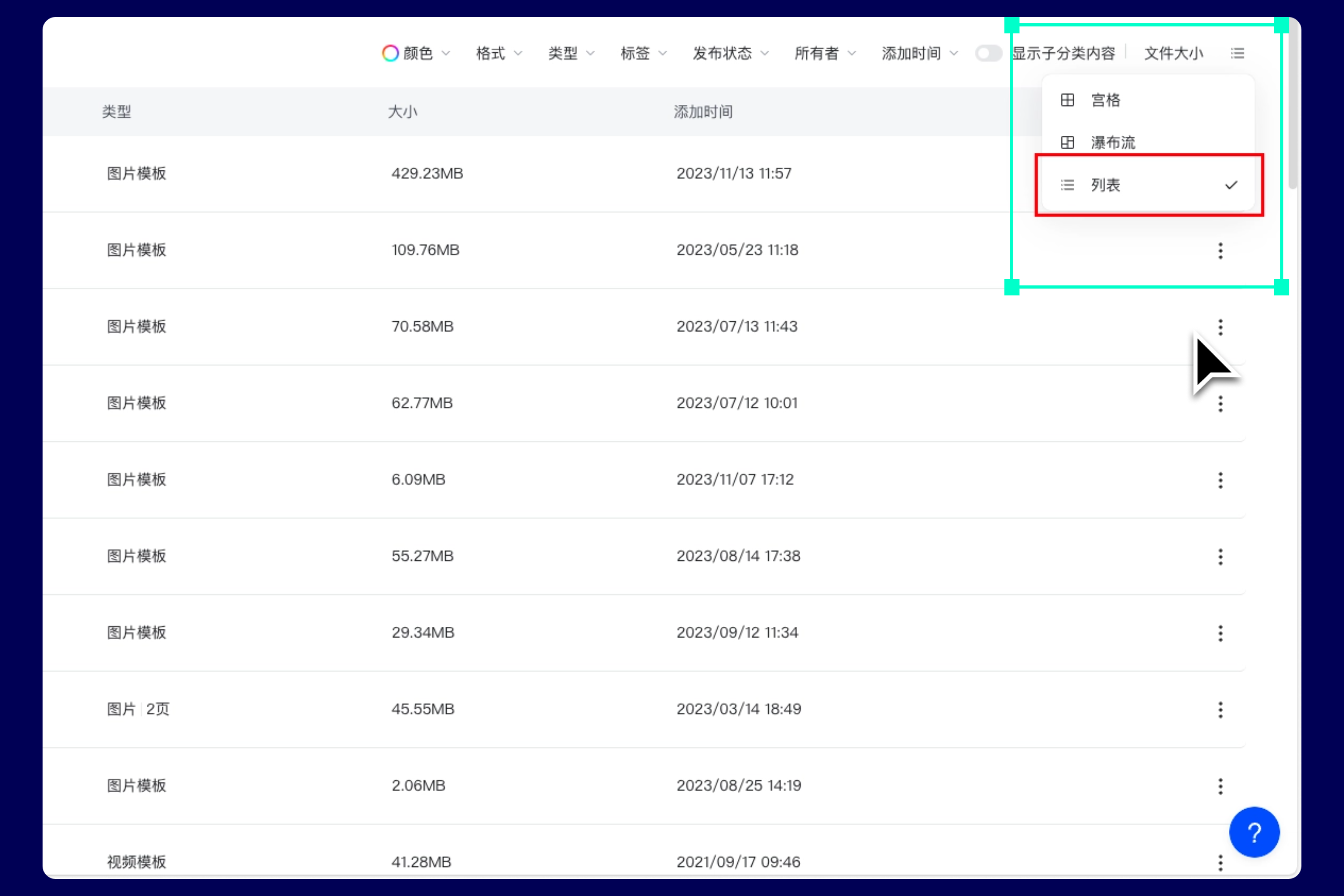Viewport: 1344px width, 896px height.
Task: Select the 宫格 view menu item
Action: click(x=1148, y=100)
